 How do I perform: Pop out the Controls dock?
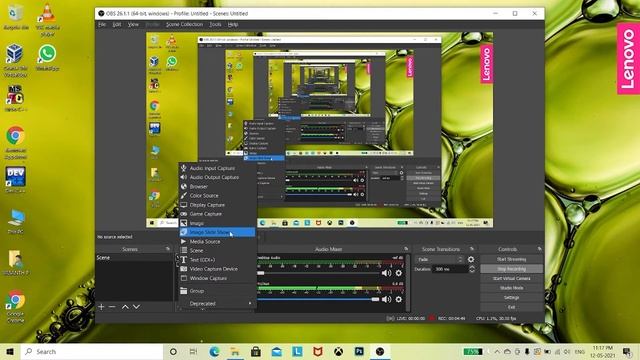pos(540,249)
